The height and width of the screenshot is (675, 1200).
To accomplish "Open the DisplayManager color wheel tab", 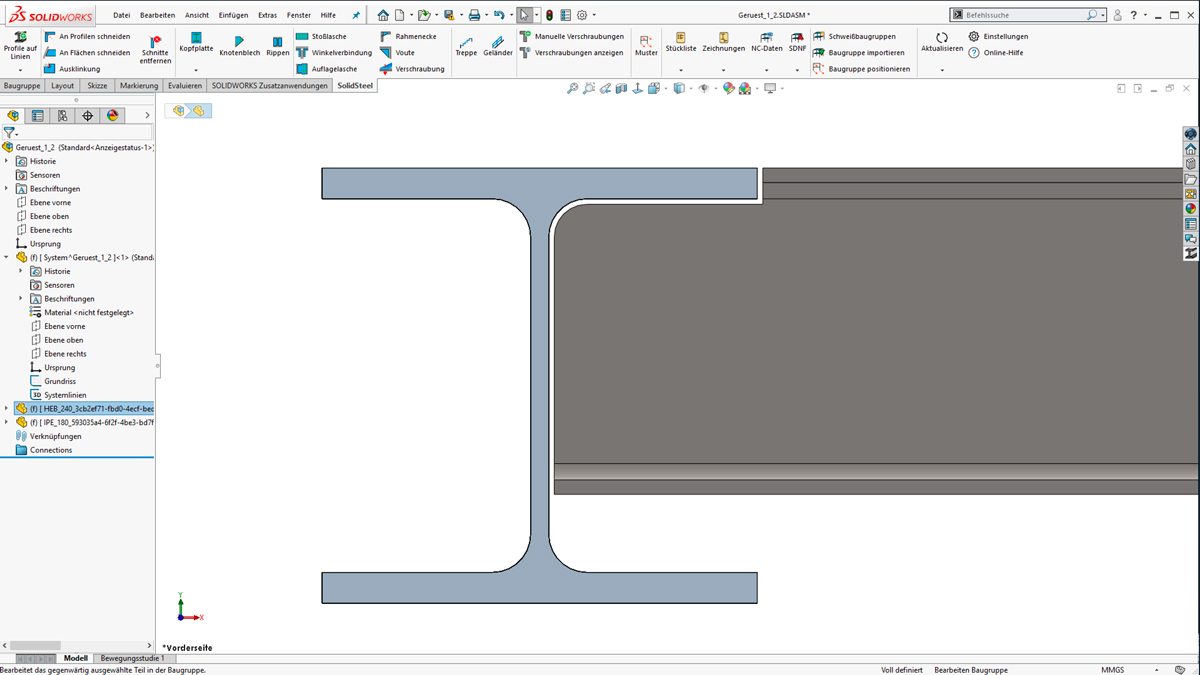I will click(x=113, y=116).
